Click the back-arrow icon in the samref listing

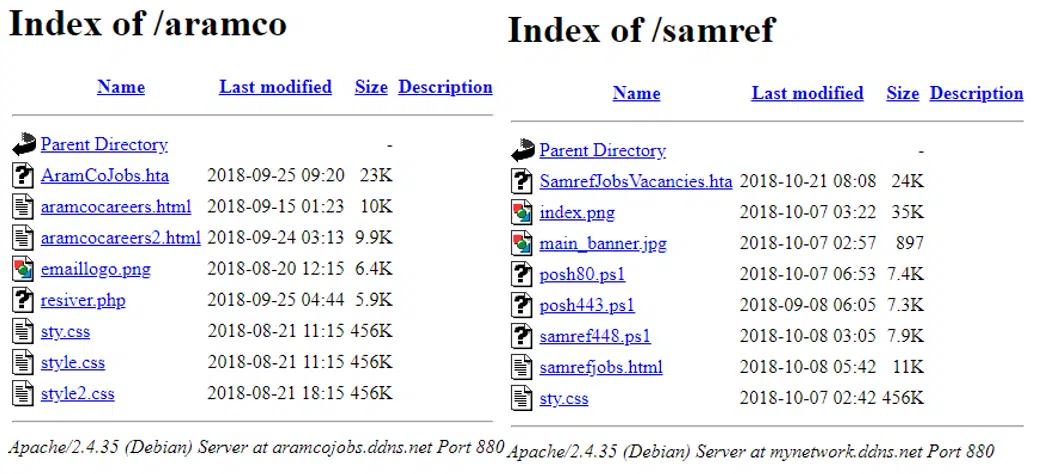[x=523, y=150]
